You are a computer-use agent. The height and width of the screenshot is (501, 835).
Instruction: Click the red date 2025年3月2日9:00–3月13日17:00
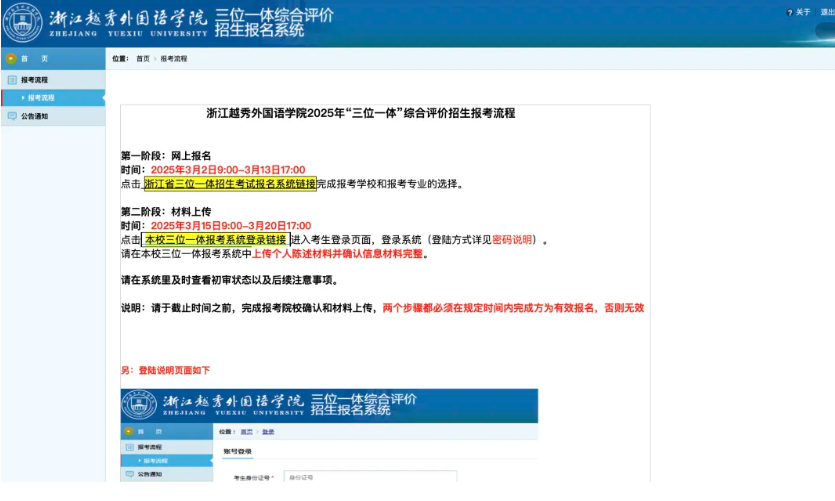(x=228, y=170)
